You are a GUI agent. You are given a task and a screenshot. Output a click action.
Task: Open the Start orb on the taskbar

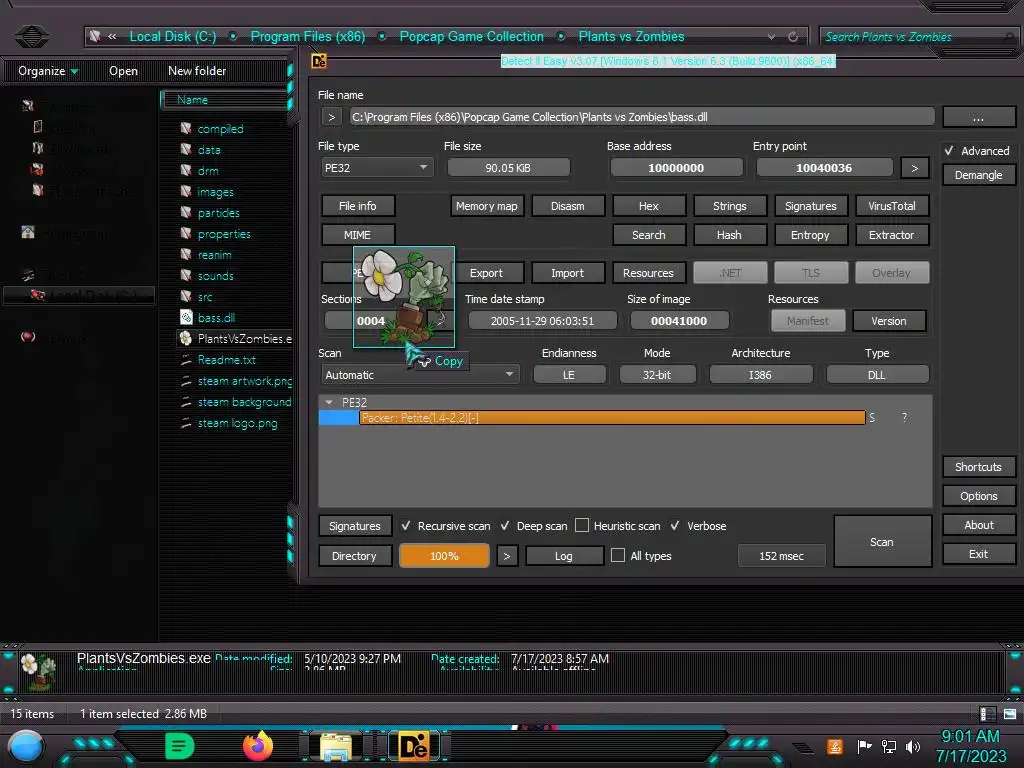point(26,746)
